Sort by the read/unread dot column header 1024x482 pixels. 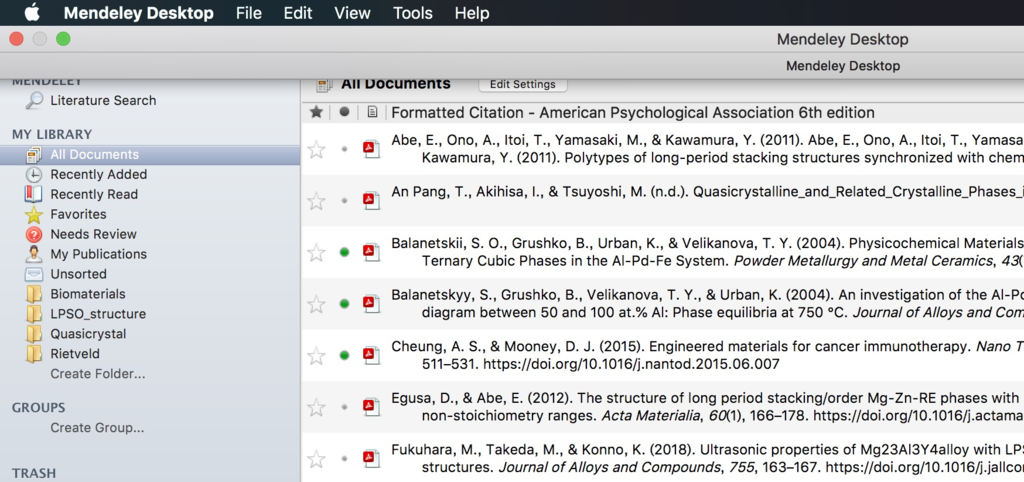pyautogui.click(x=344, y=112)
